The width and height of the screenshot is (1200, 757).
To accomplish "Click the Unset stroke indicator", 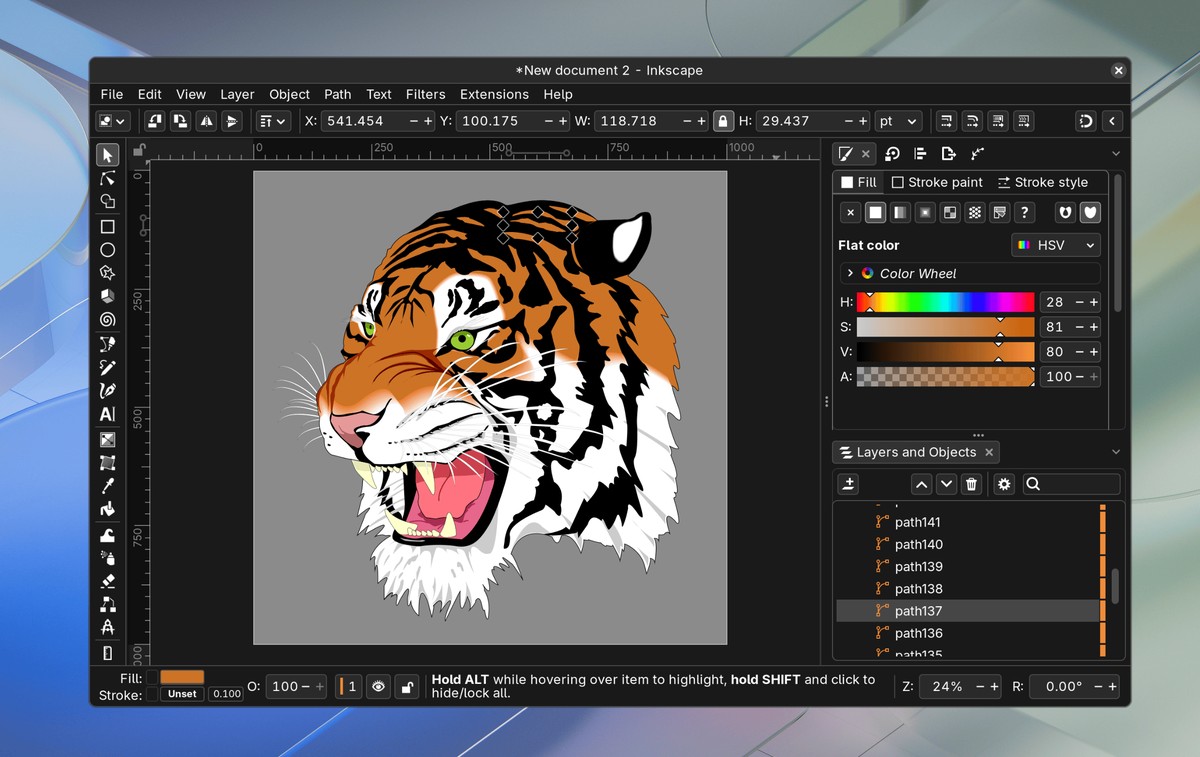I will (182, 694).
